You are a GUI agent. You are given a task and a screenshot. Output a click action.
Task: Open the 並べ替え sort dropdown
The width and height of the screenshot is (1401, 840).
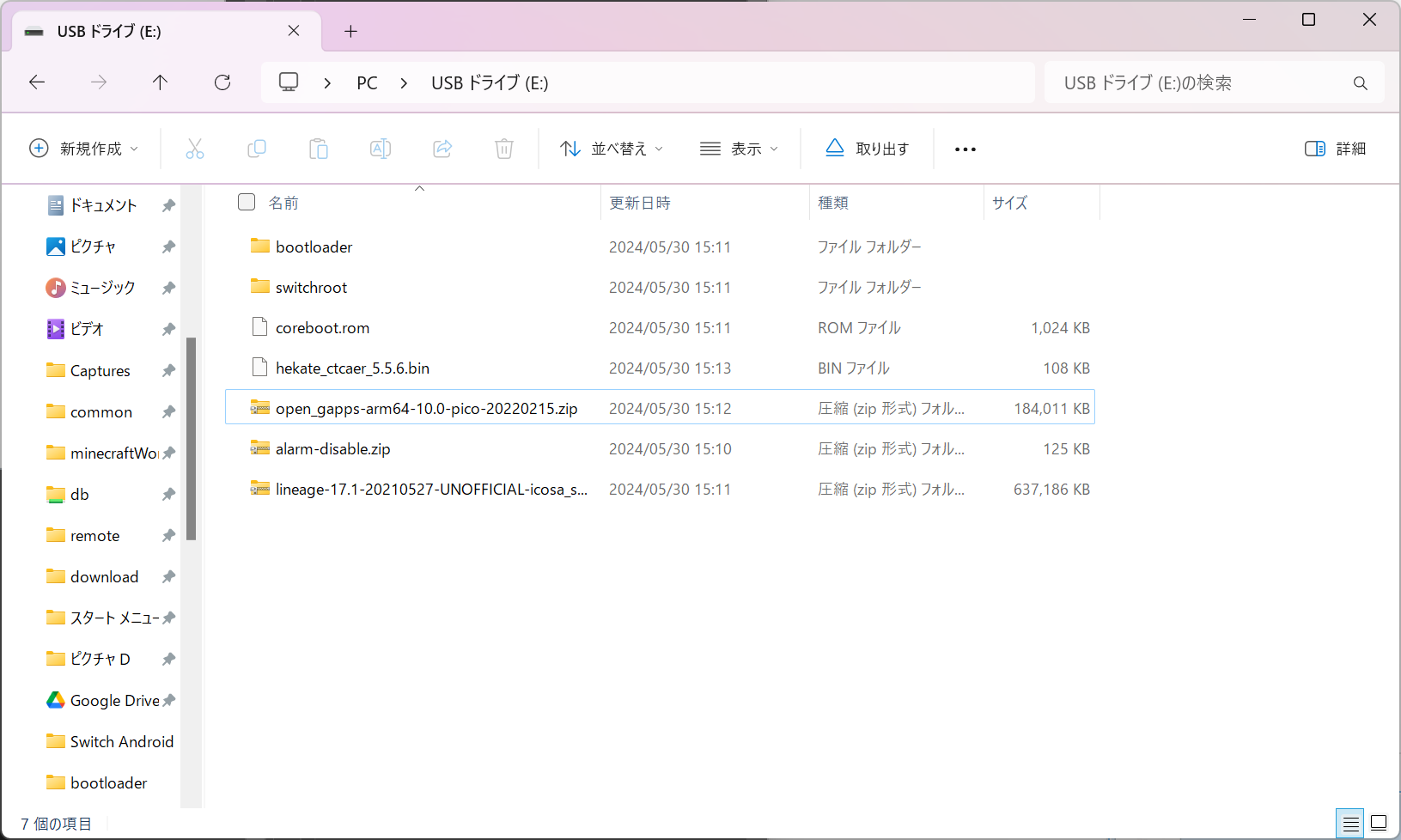tap(612, 149)
